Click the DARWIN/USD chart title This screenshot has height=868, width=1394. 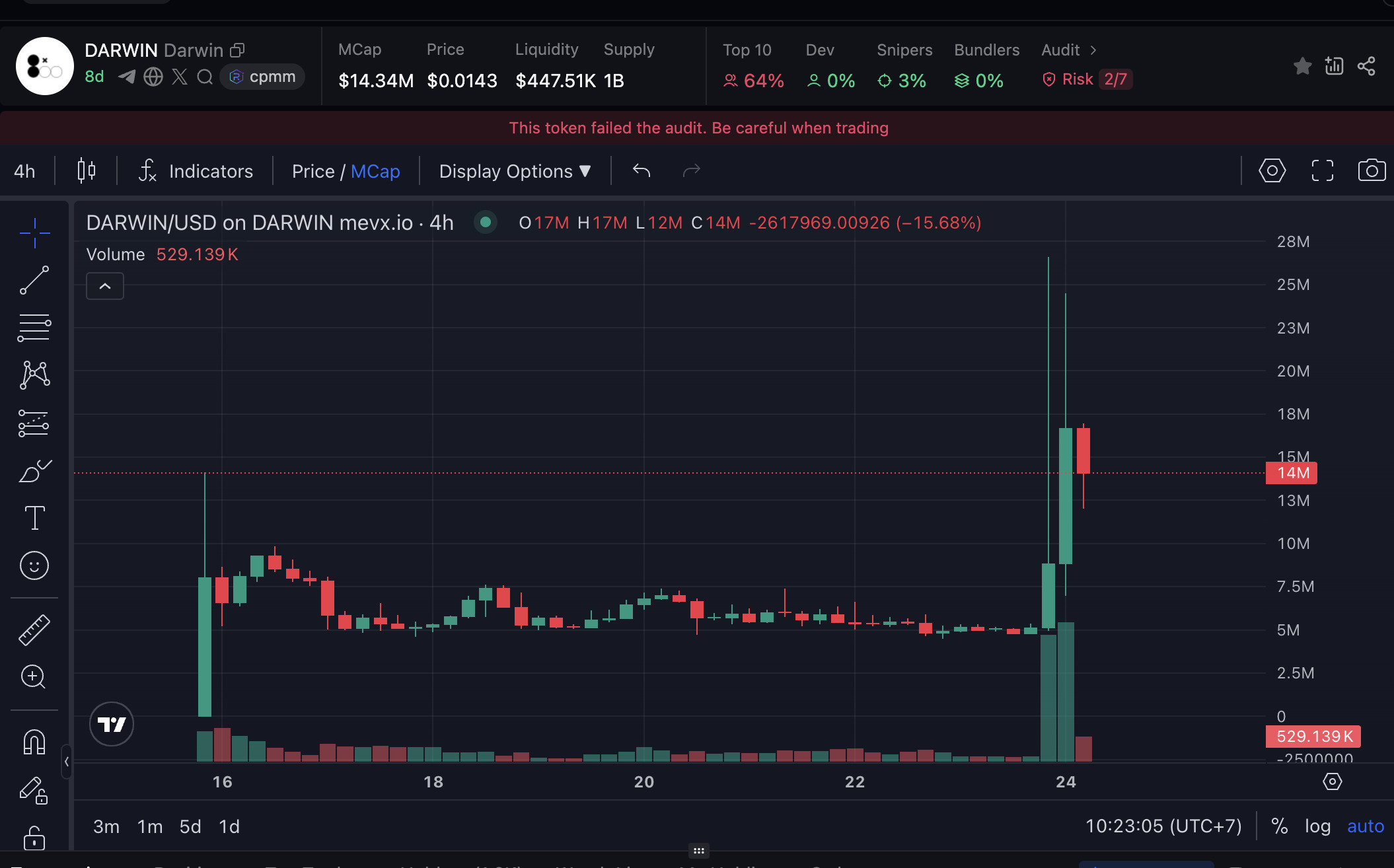click(270, 223)
